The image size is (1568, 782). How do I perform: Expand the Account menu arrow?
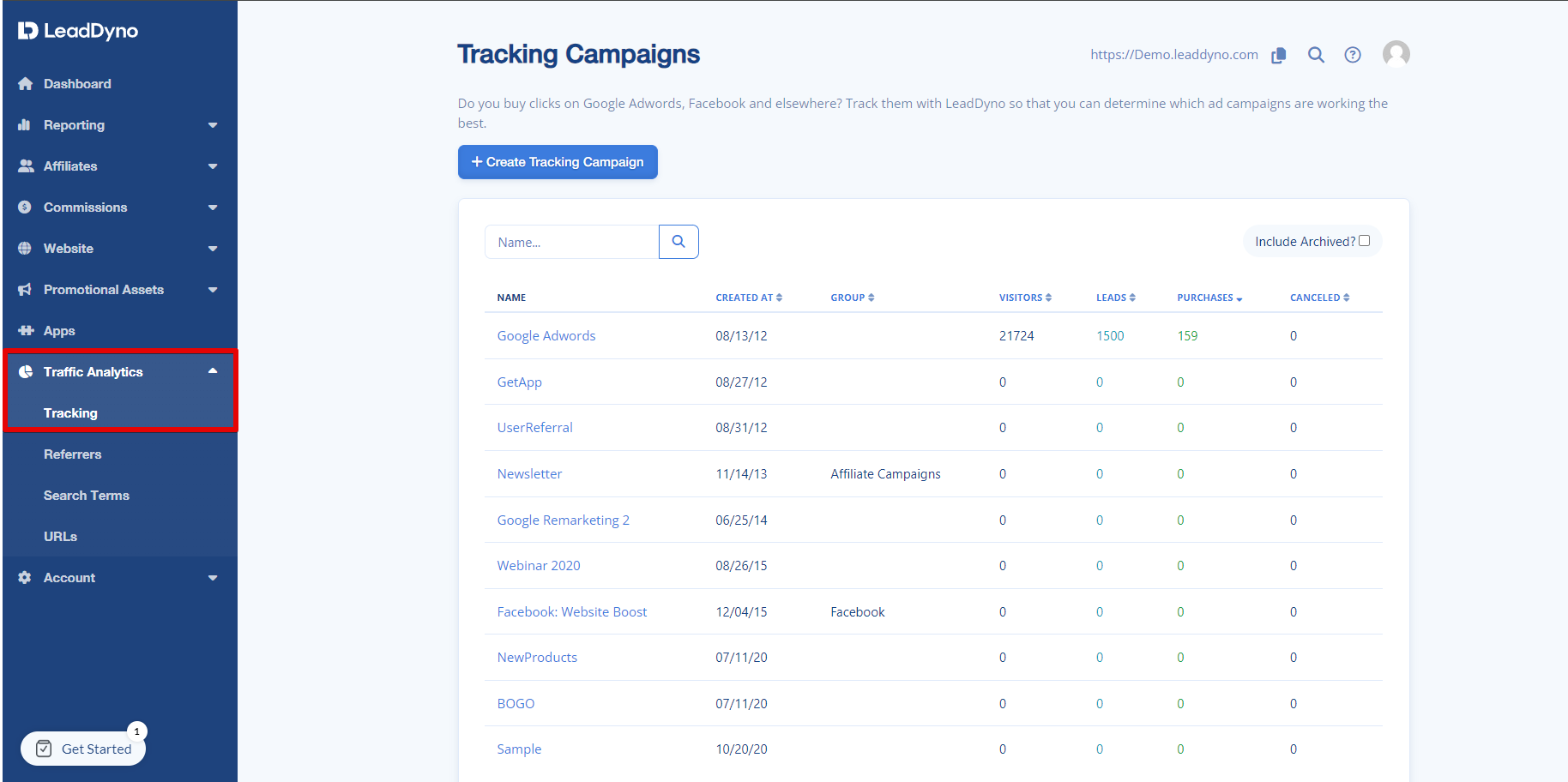(213, 578)
